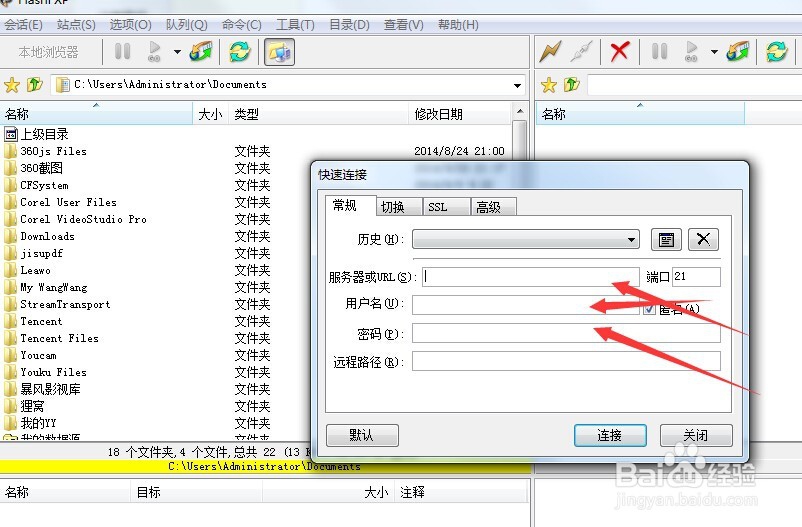The width and height of the screenshot is (802, 527).
Task: Click the right pane play icon
Action: coord(691,51)
